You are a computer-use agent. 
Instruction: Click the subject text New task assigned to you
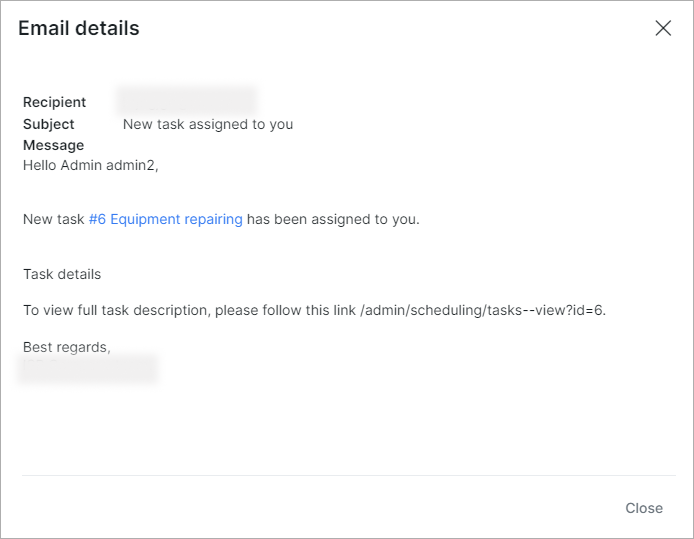pyautogui.click(x=208, y=124)
